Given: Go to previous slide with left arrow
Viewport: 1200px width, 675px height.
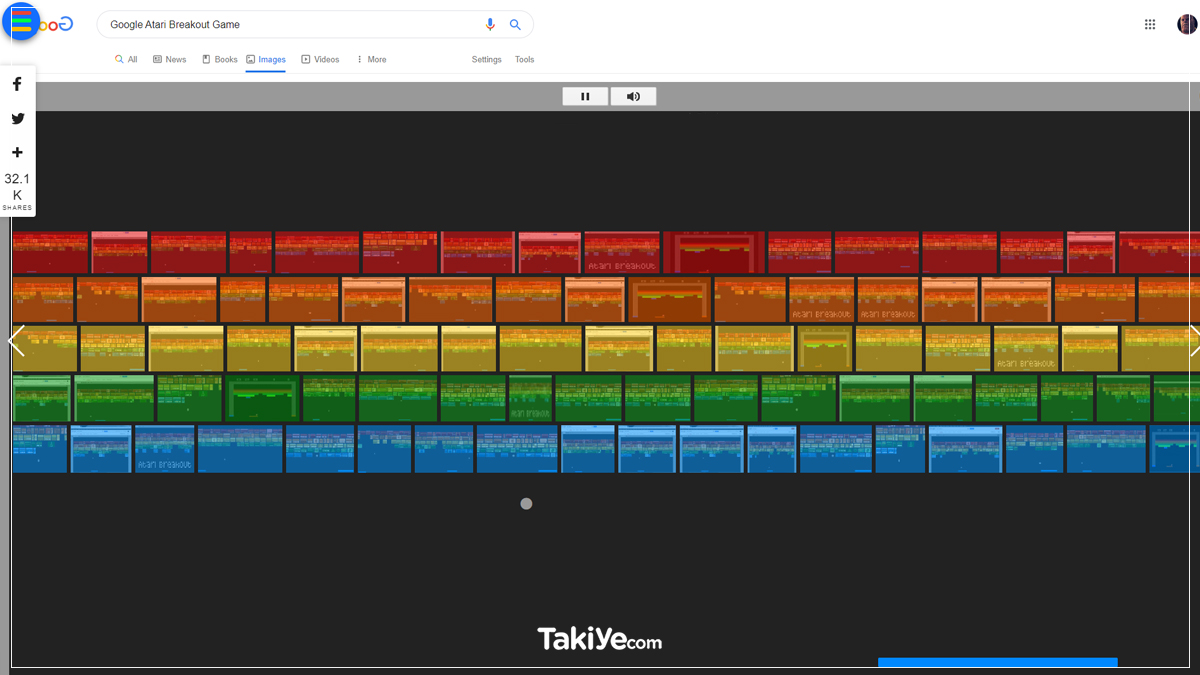Looking at the screenshot, I should tap(16, 341).
